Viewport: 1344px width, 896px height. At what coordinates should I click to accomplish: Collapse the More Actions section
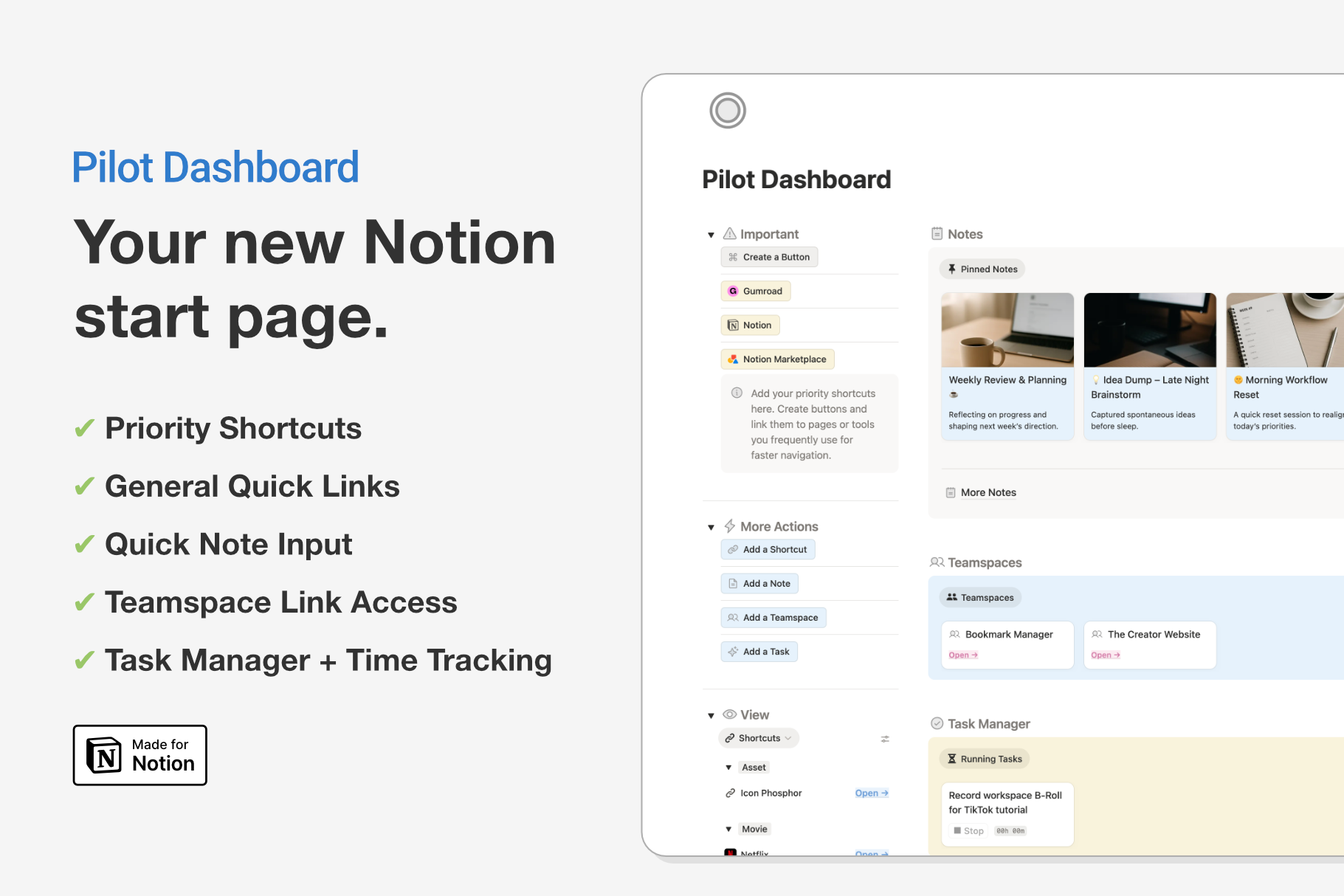[x=711, y=527]
